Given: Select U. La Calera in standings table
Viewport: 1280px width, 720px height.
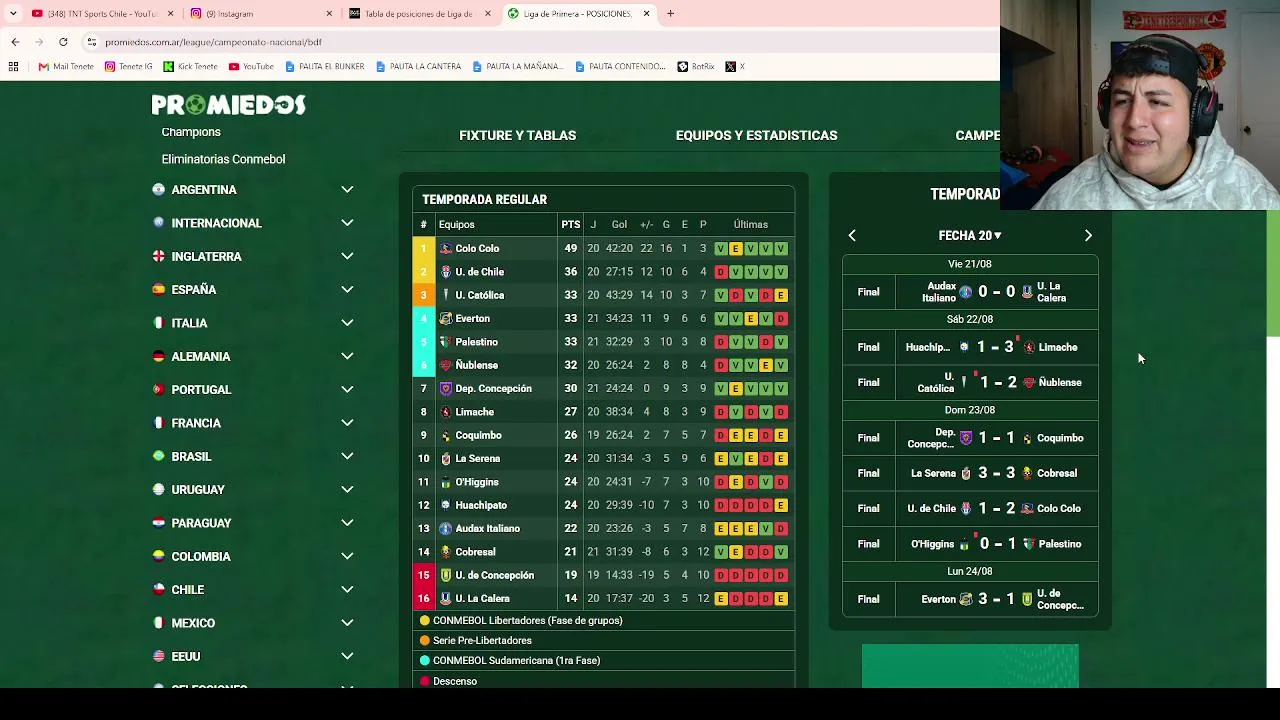Looking at the screenshot, I should tap(482, 599).
